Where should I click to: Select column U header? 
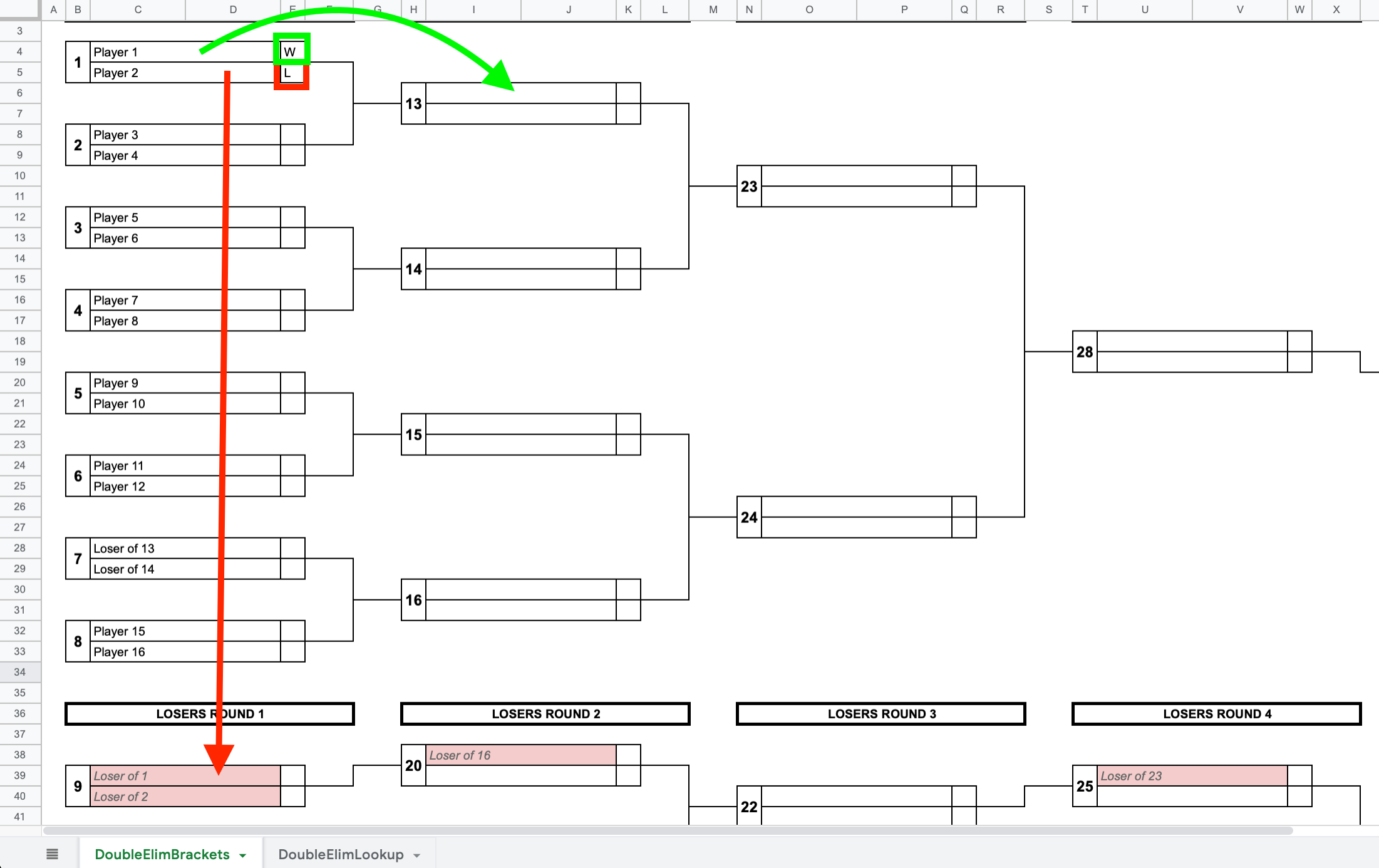(x=1145, y=9)
